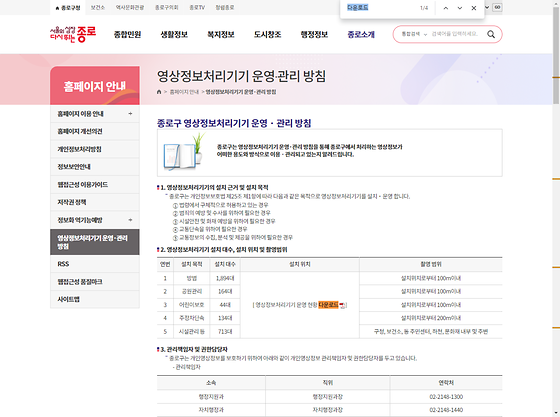Click the Jongno logo

73,34
